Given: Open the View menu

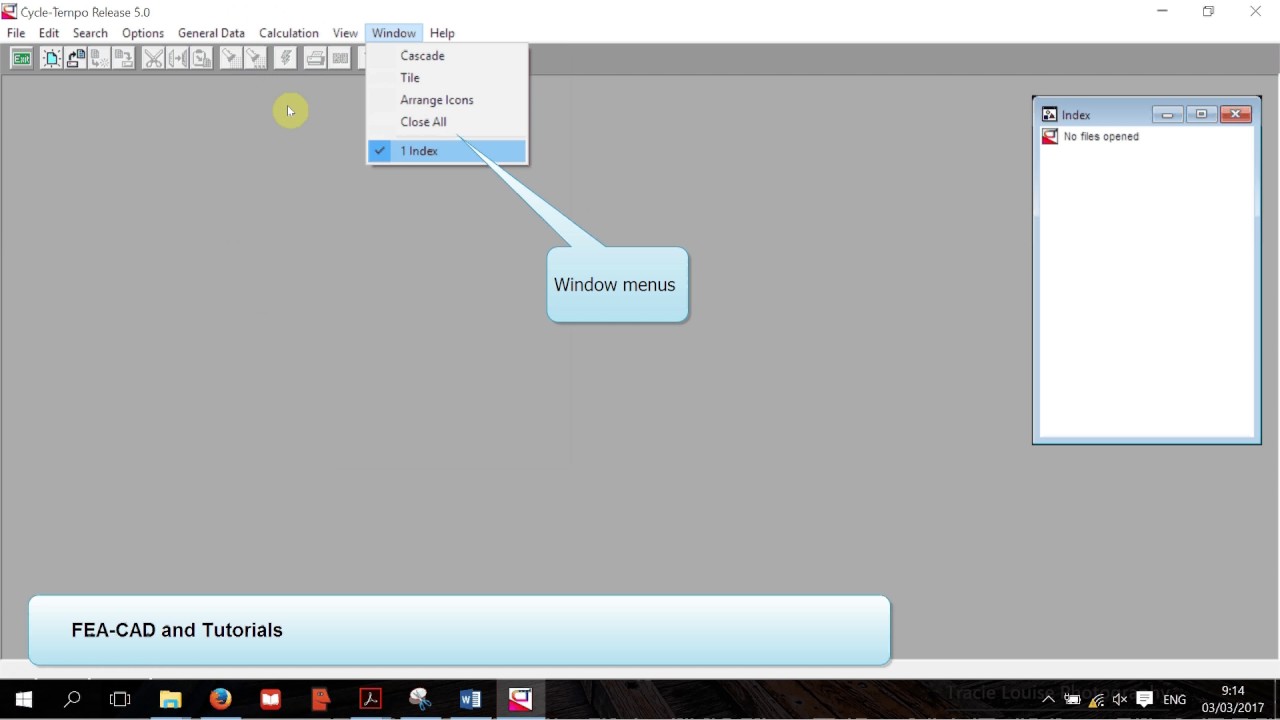Looking at the screenshot, I should point(345,33).
